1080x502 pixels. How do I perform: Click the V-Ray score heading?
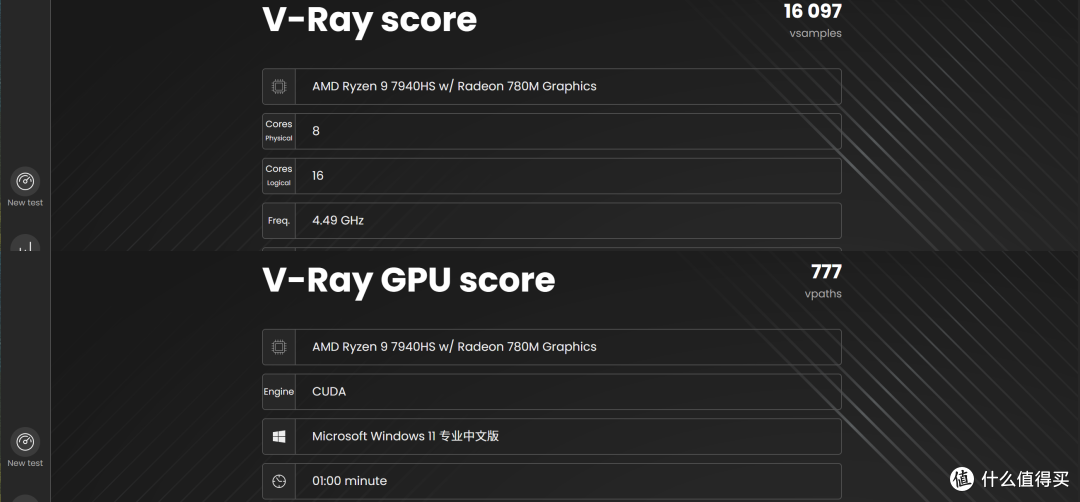tap(370, 19)
